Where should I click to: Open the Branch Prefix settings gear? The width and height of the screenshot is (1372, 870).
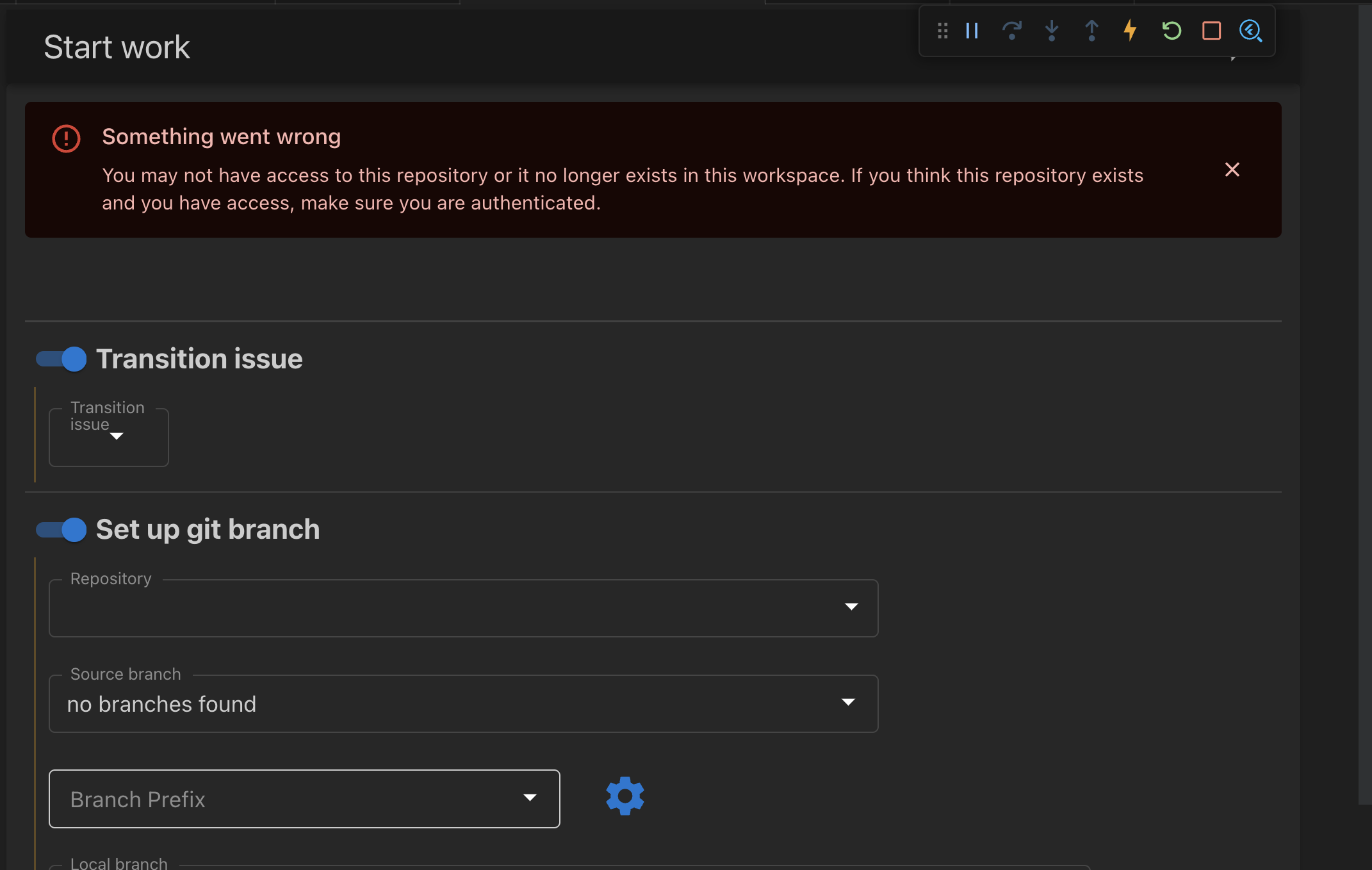[x=624, y=796]
